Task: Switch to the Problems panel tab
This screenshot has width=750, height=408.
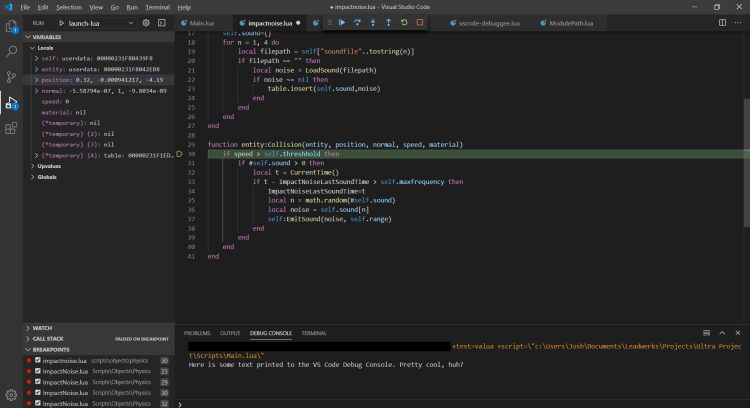Action: [x=197, y=333]
